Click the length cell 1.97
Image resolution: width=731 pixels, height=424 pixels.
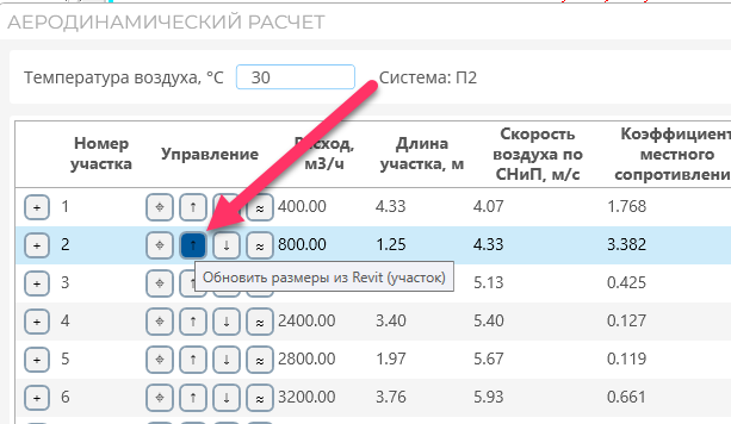(x=391, y=359)
